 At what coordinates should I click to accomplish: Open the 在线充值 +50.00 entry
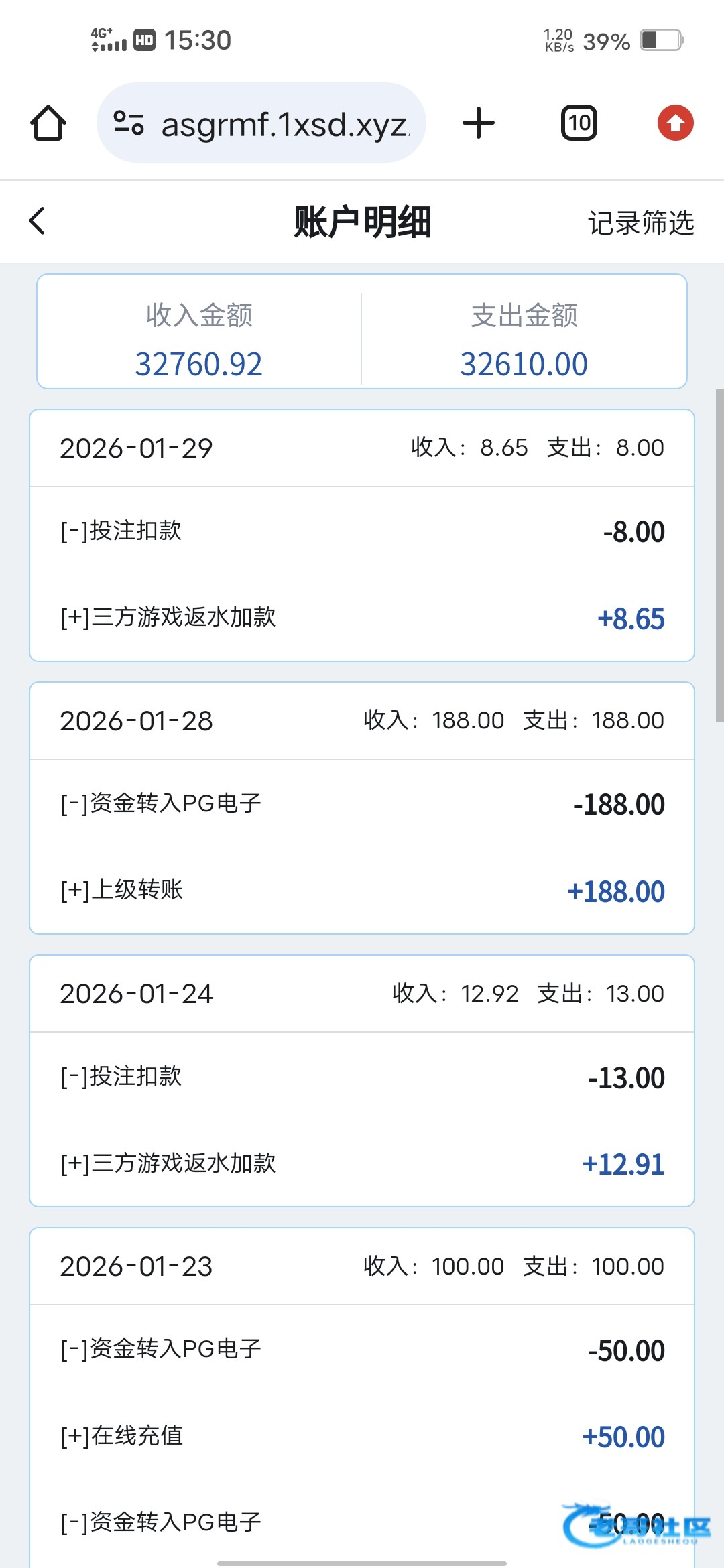click(362, 1436)
